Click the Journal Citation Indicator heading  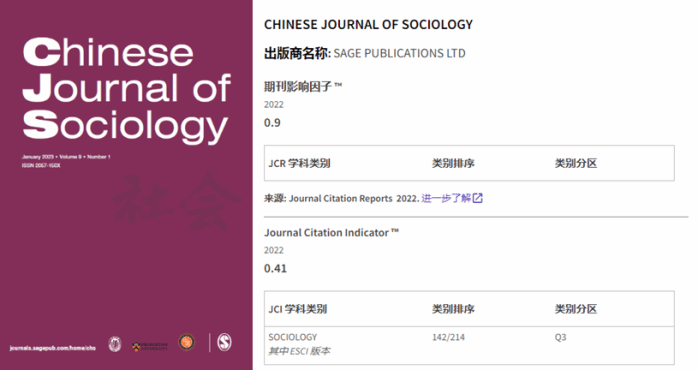pyautogui.click(x=331, y=232)
